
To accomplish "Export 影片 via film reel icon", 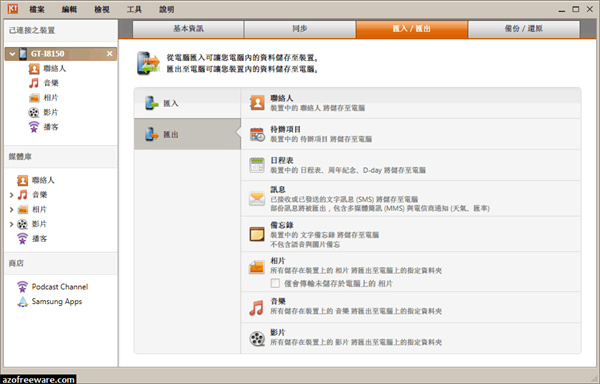I will pyautogui.click(x=257, y=338).
